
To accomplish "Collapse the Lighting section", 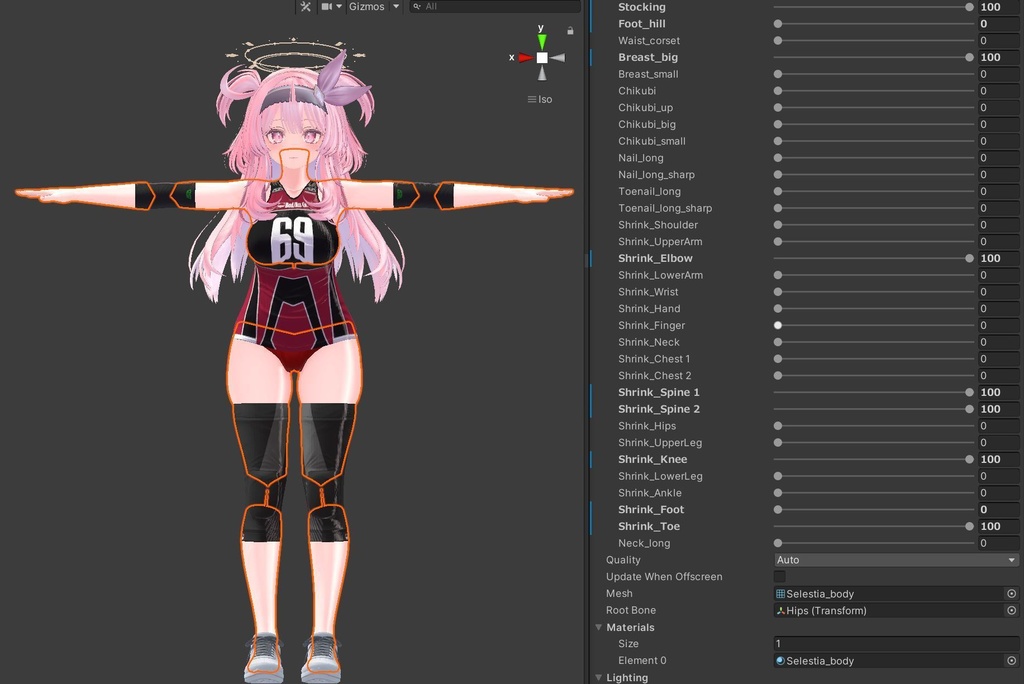I will point(598,677).
